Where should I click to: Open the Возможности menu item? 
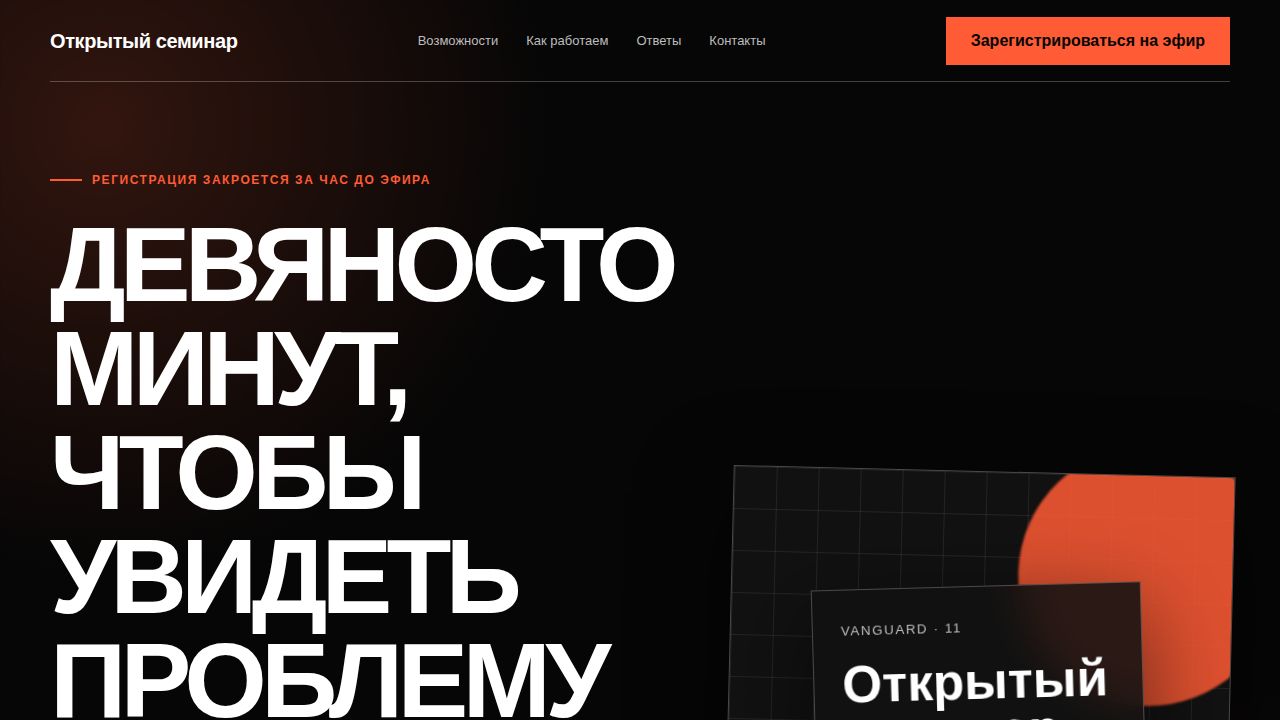point(458,41)
